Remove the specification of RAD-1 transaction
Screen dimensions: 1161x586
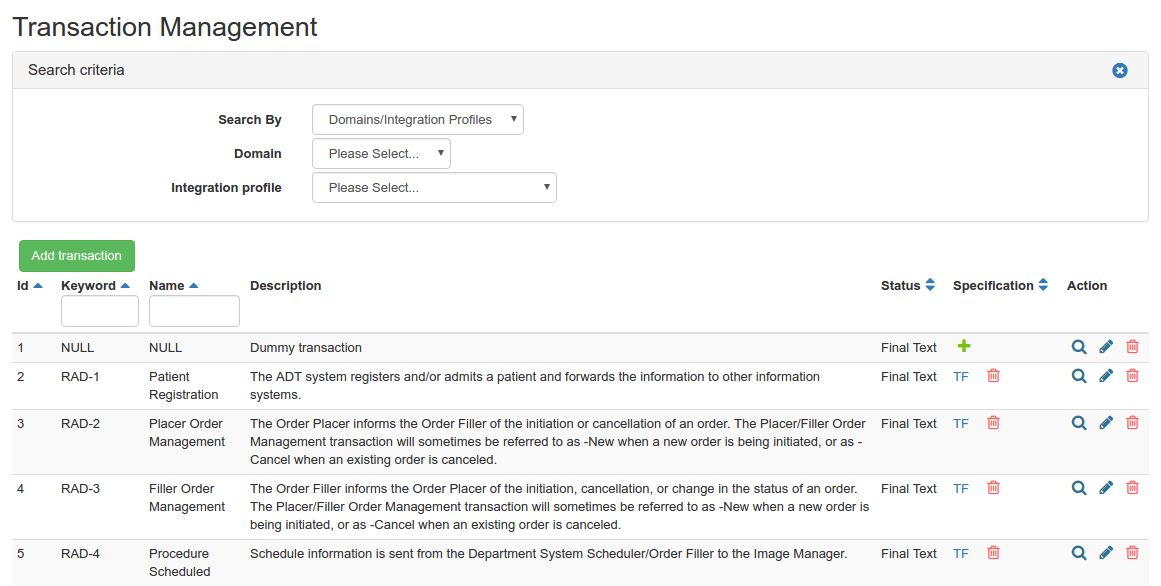[993, 376]
